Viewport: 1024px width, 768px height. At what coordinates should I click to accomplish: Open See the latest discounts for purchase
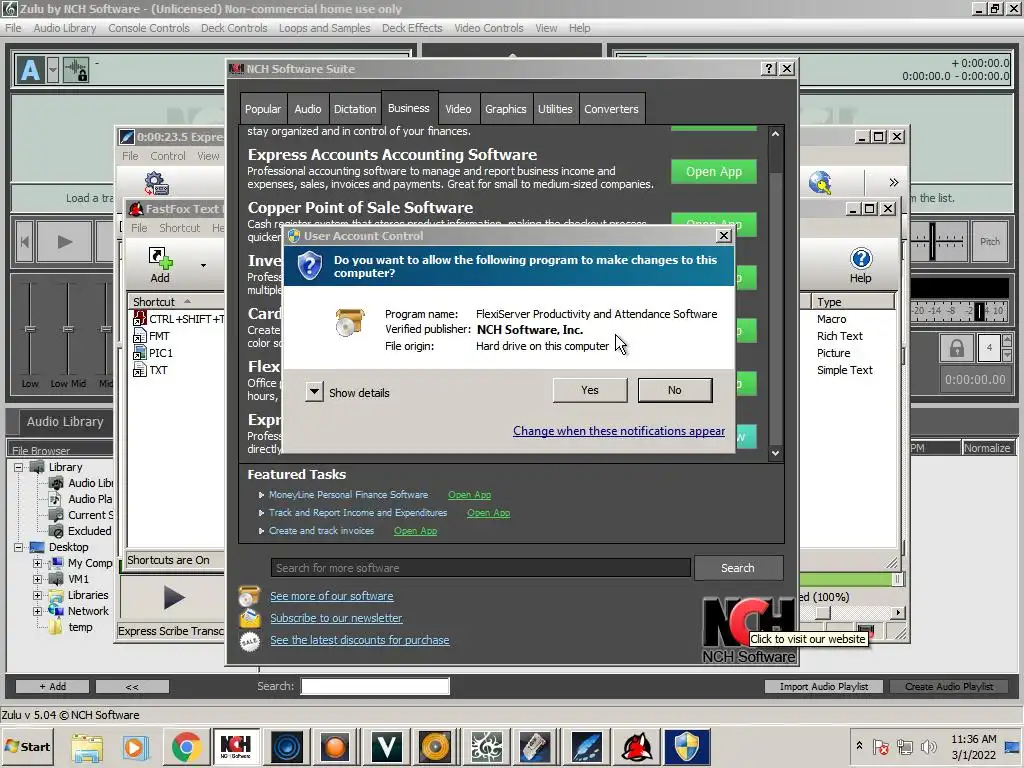[x=360, y=640]
